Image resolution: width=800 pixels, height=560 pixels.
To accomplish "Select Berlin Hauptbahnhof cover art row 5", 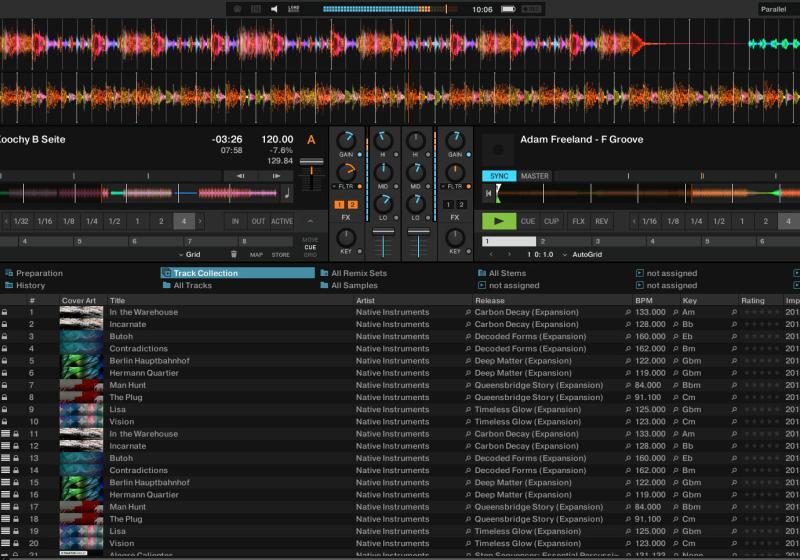I will [x=82, y=361].
